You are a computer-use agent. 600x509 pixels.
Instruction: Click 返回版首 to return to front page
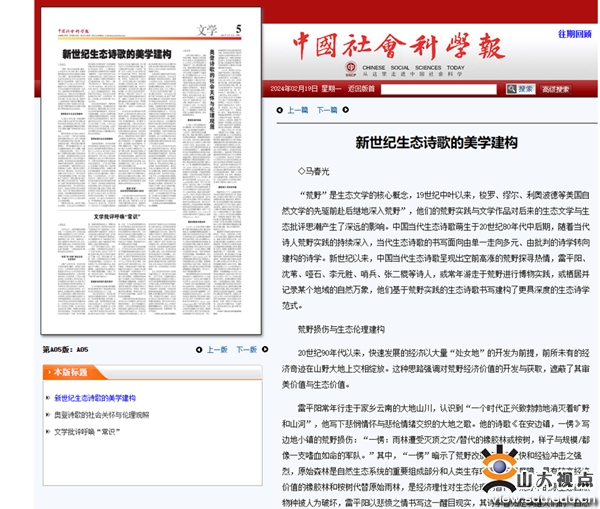point(361,89)
